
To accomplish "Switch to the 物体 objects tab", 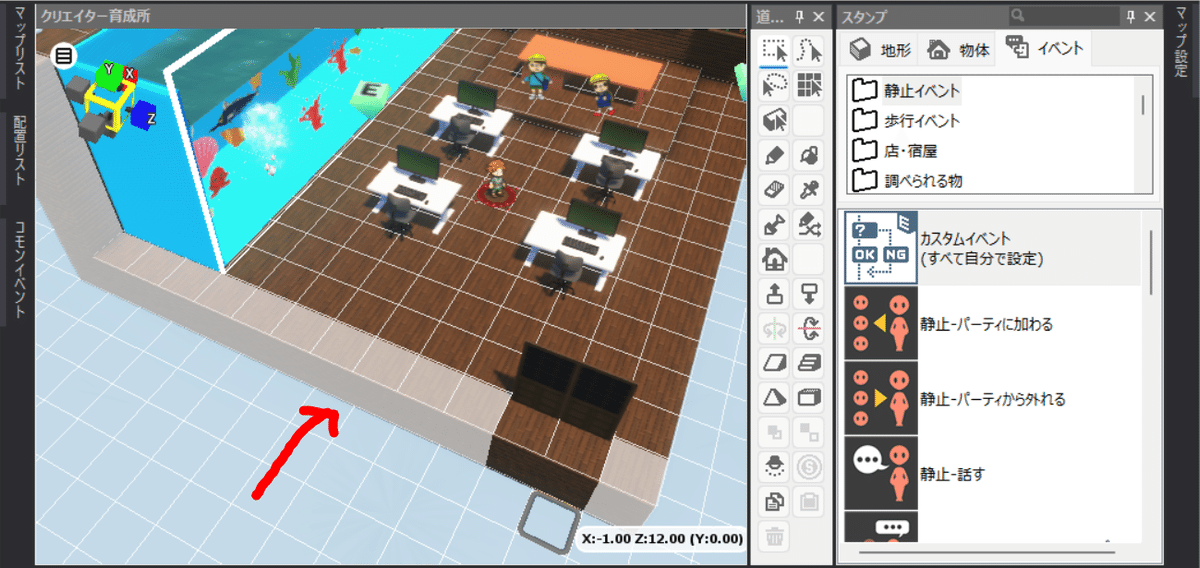I will pyautogui.click(x=958, y=50).
